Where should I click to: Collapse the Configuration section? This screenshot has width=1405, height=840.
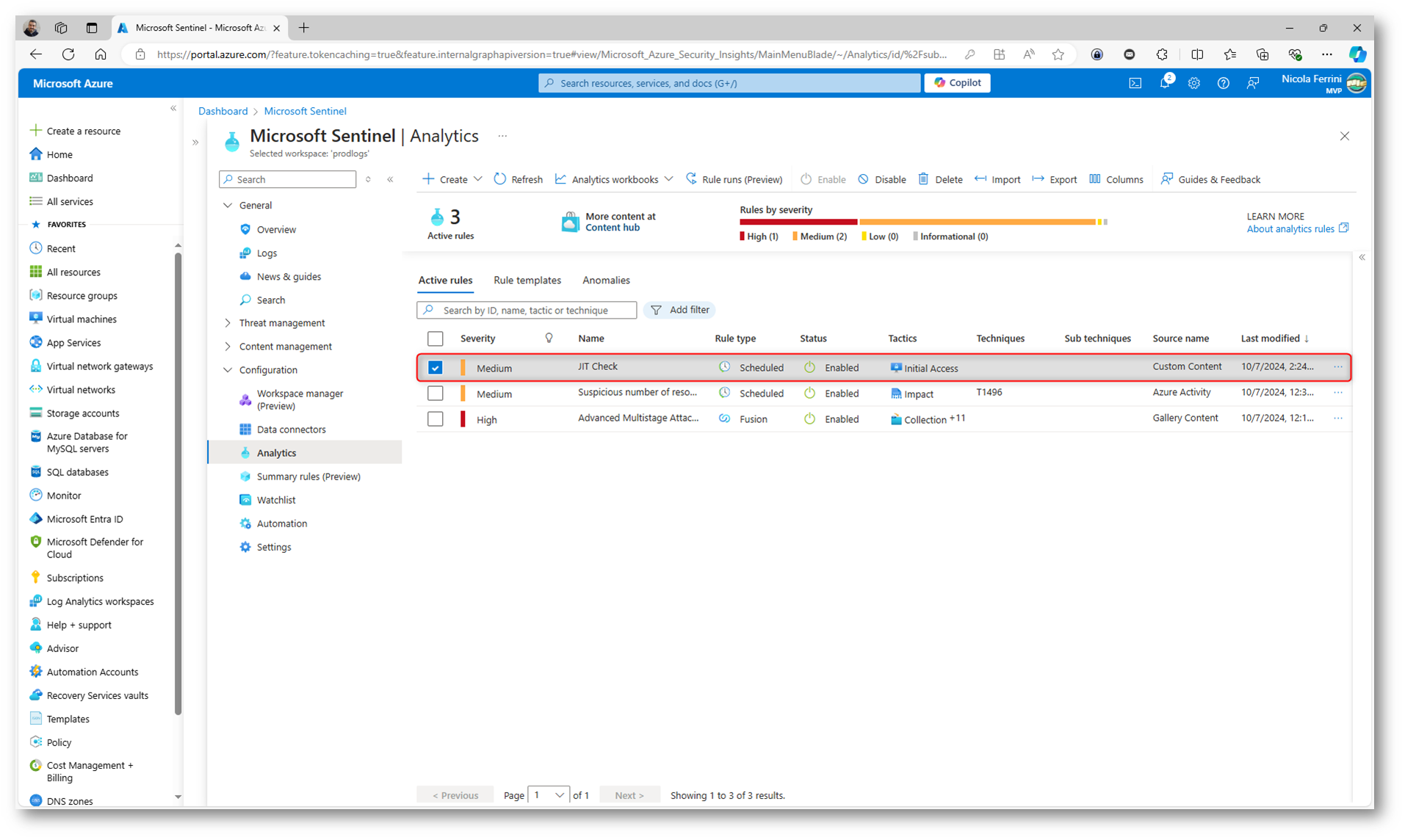(228, 370)
